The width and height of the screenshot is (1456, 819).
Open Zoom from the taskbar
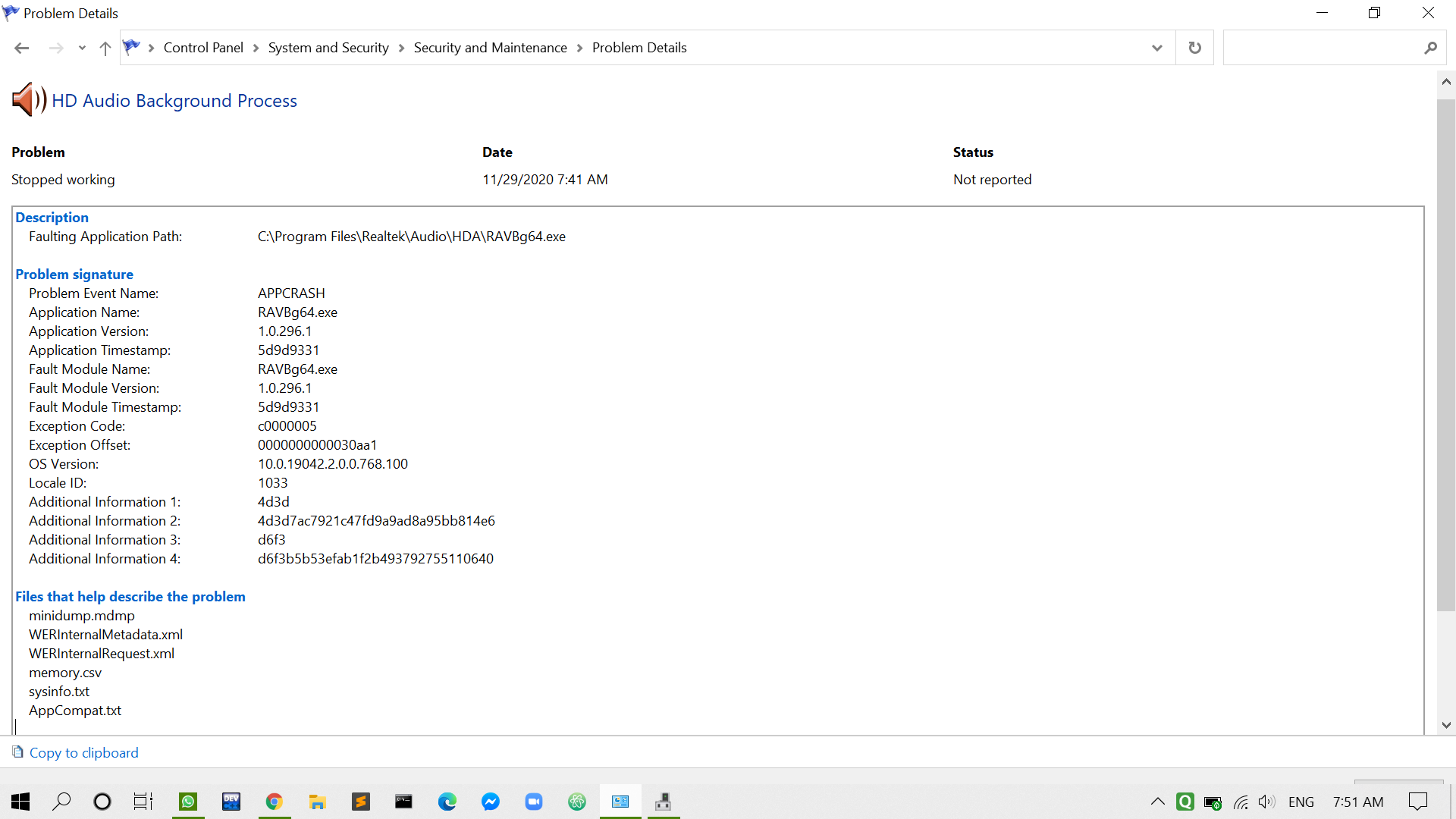(x=534, y=802)
